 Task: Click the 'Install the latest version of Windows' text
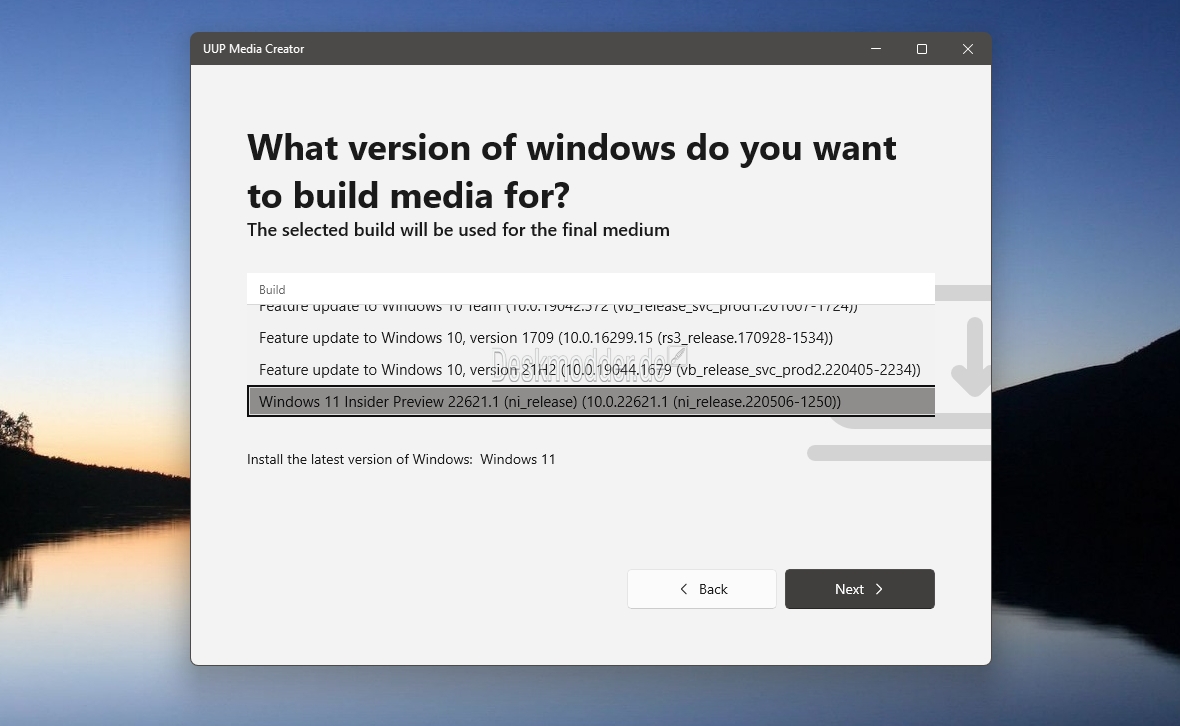point(401,459)
